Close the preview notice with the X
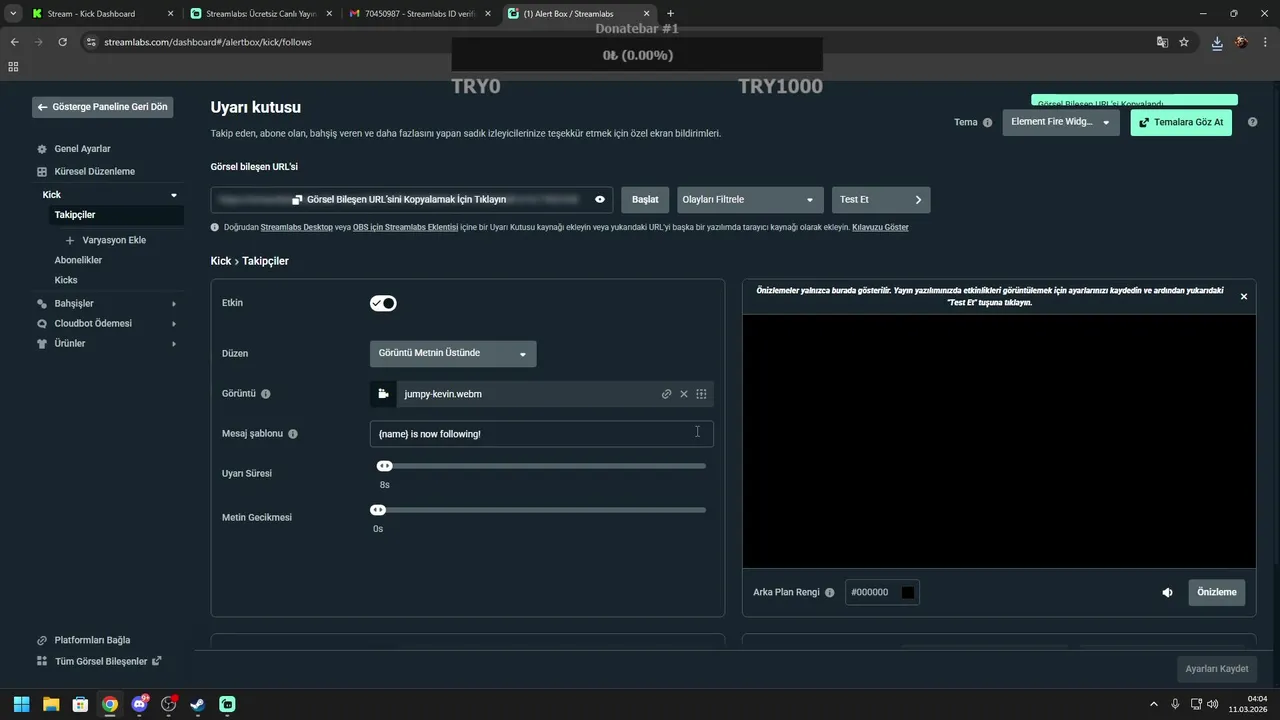This screenshot has width=1280, height=720. click(x=1244, y=296)
